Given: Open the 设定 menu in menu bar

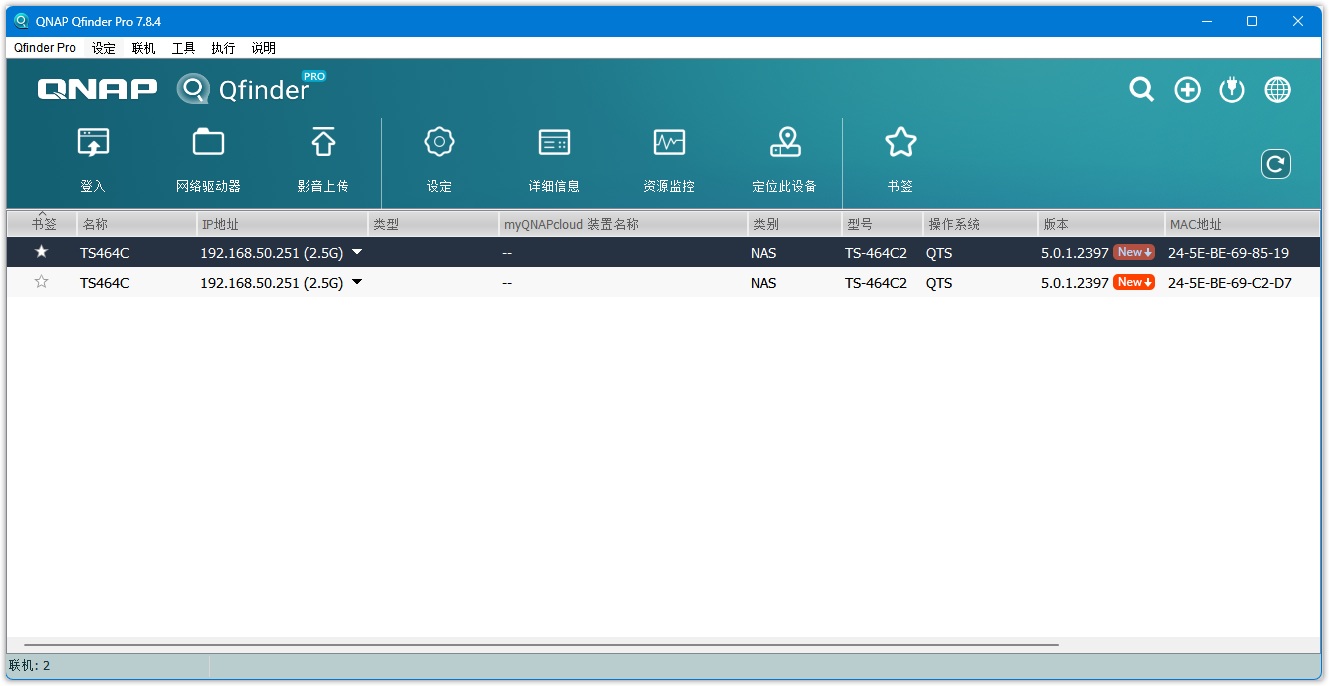Looking at the screenshot, I should (x=104, y=48).
